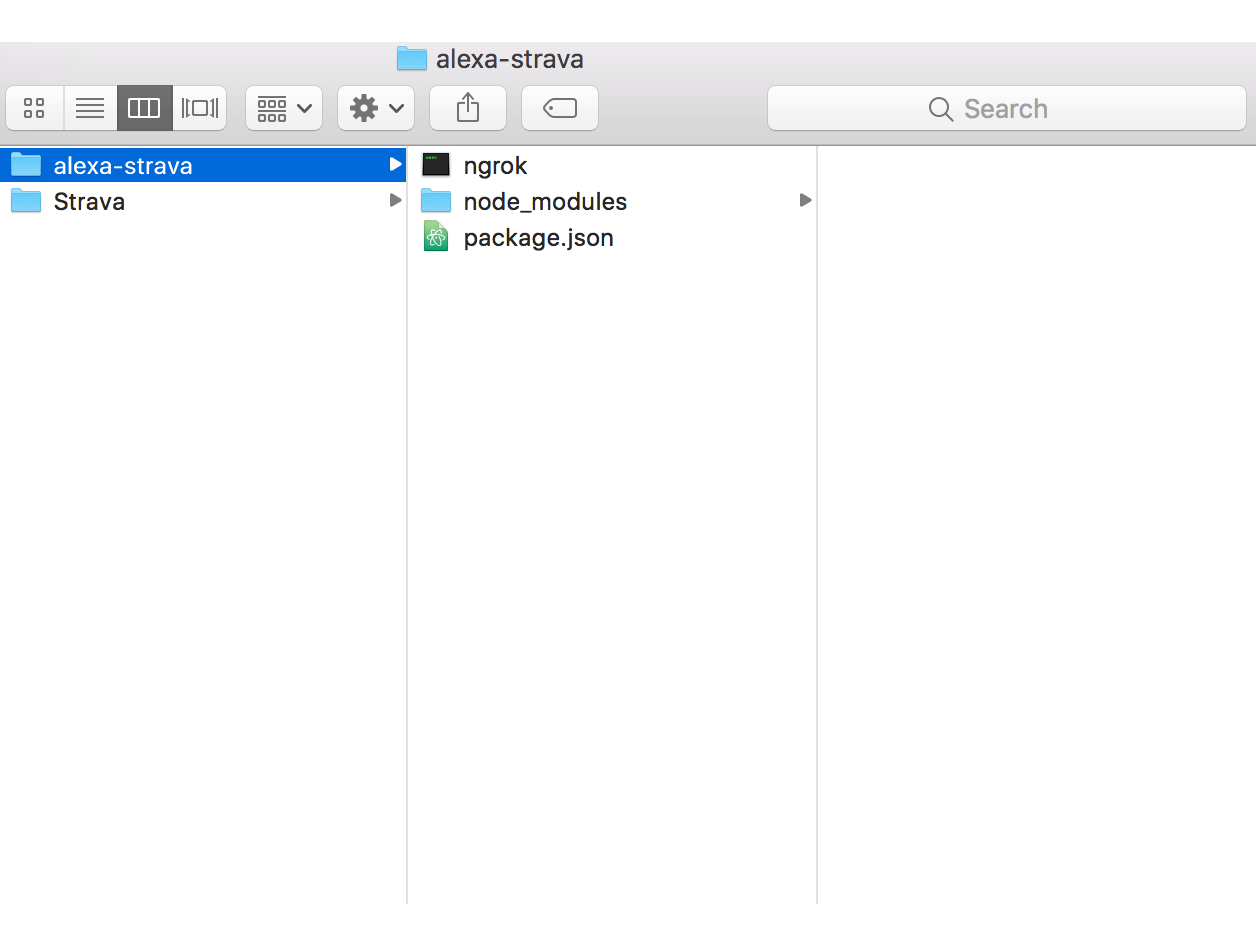
Task: Open the arrange items dropdown
Action: pos(284,108)
